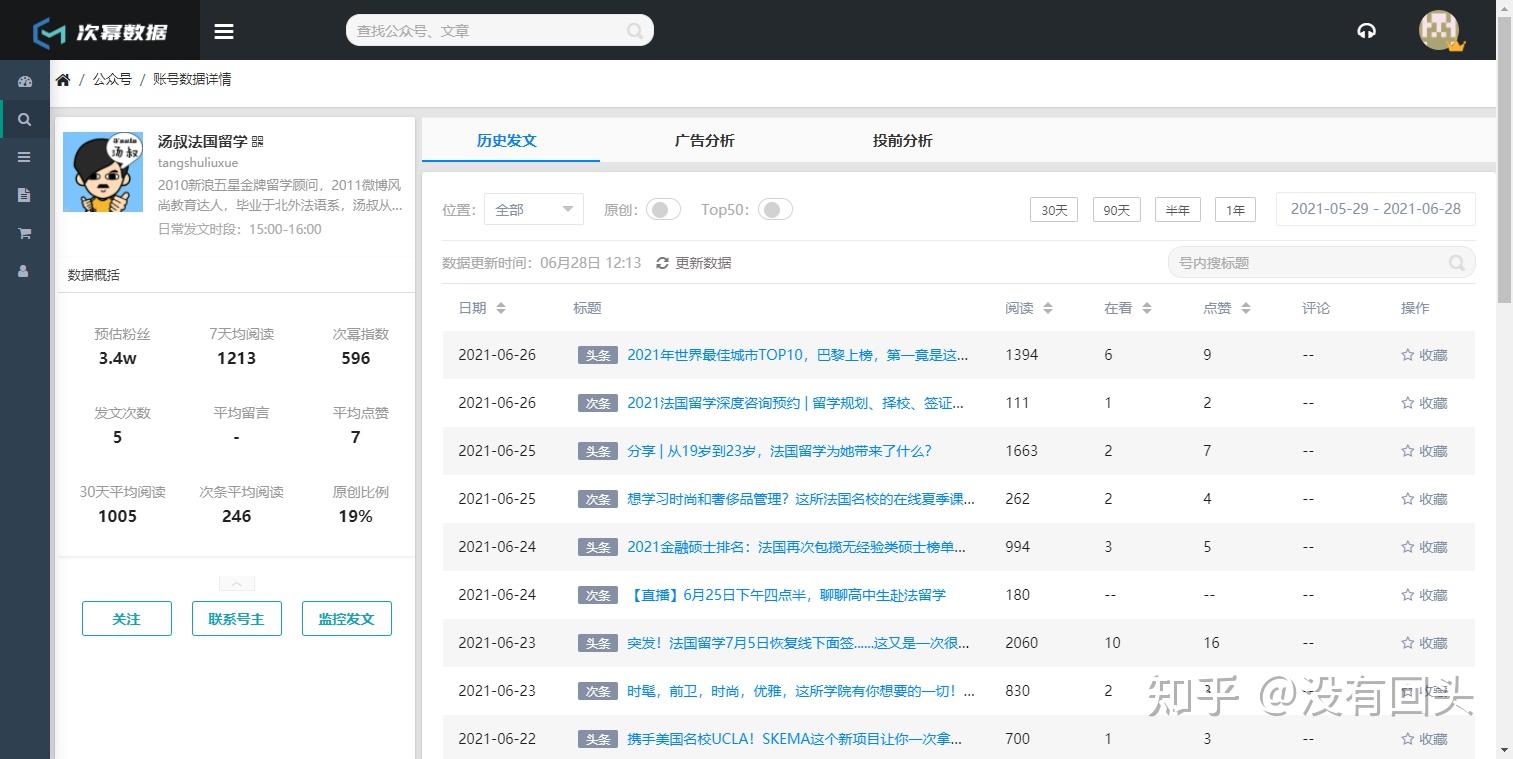The image size is (1513, 759).
Task: Open article 2021年世界最佳城市TOP10
Action: (x=798, y=355)
